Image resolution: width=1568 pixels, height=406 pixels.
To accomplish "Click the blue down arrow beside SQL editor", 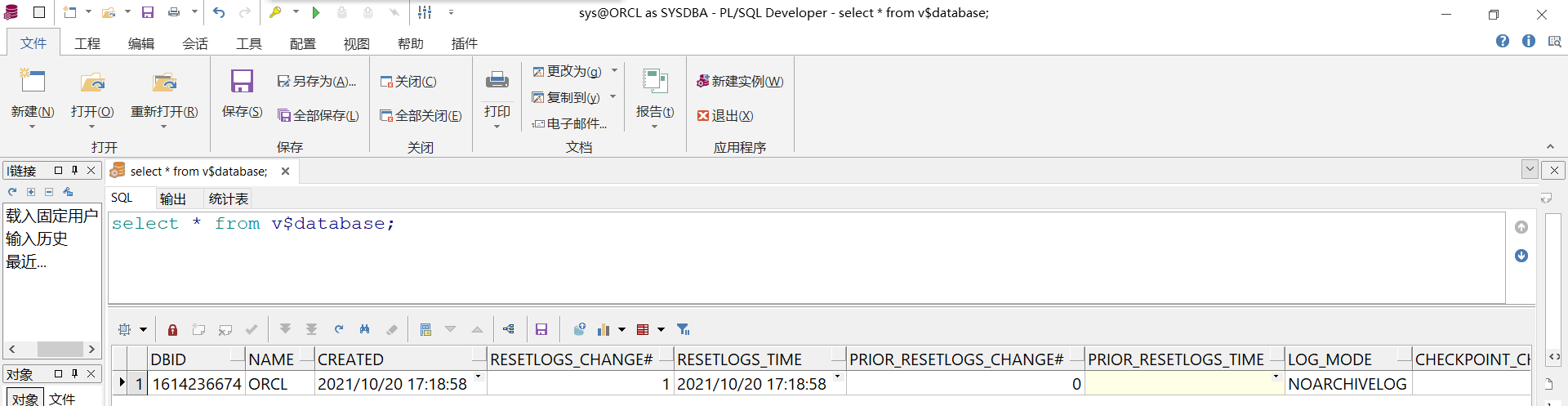I will click(1521, 256).
